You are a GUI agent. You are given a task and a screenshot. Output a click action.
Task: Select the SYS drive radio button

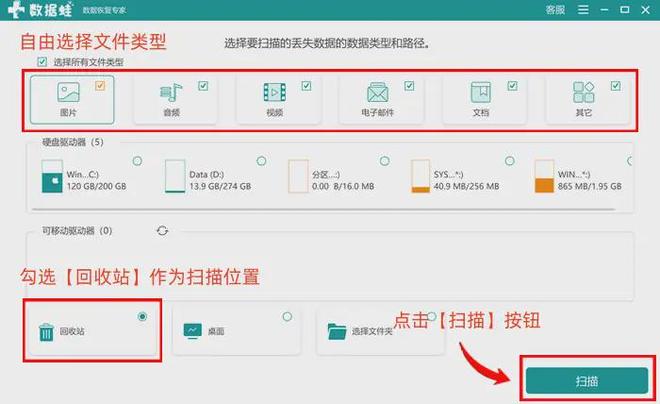(510, 161)
